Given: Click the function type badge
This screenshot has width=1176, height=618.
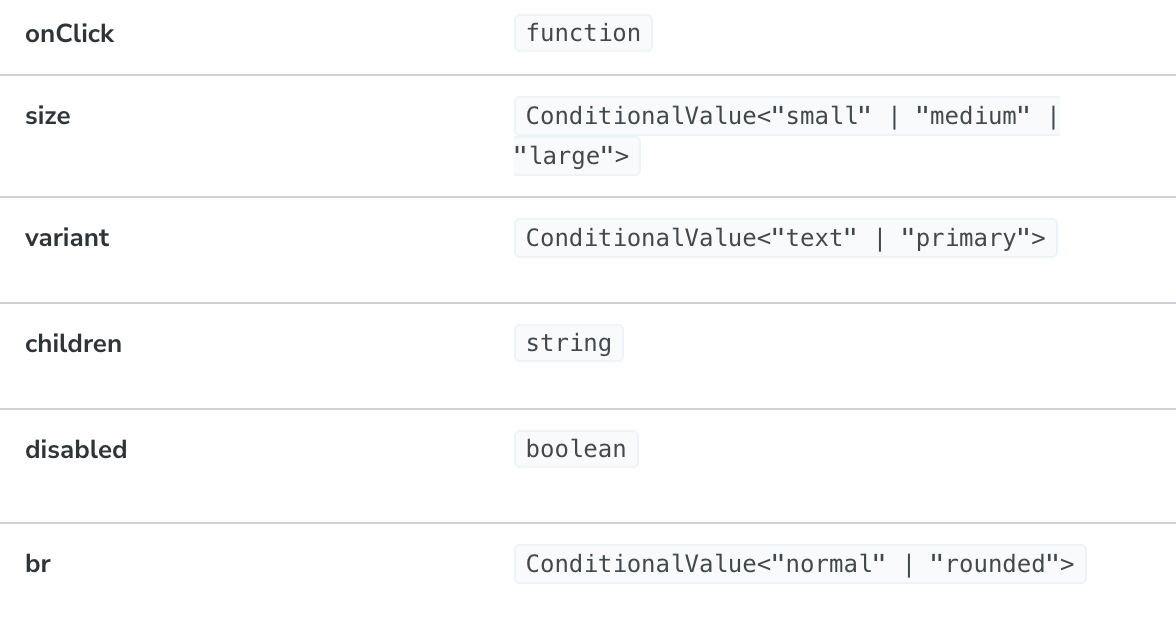Looking at the screenshot, I should click(583, 33).
